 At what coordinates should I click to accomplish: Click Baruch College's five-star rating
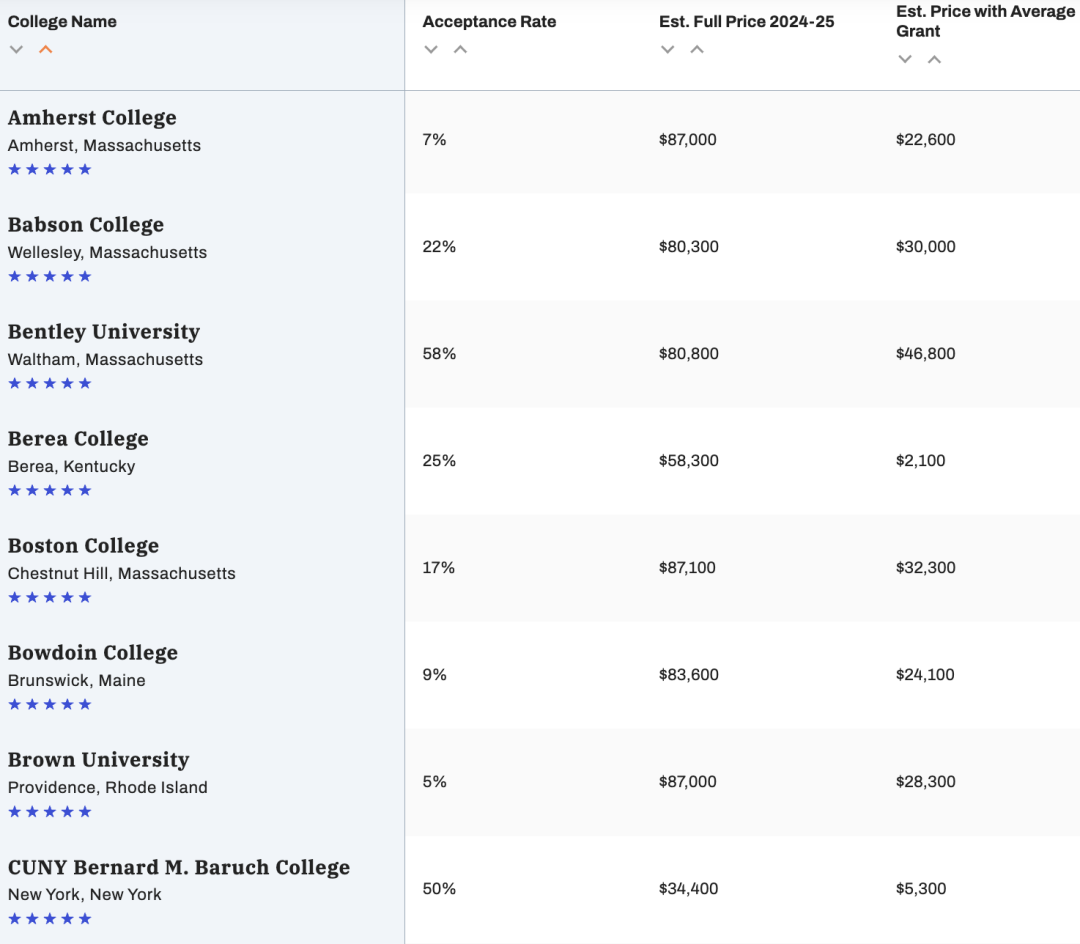(50, 919)
